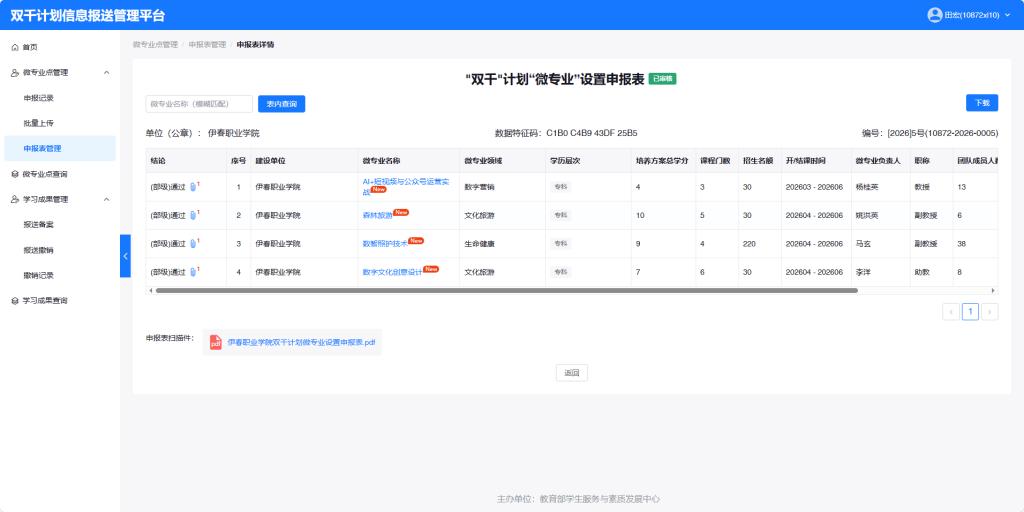Viewport: 1024px width, 512px height.
Task: Click the 申报表管理 breadcrumb
Action: (207, 44)
